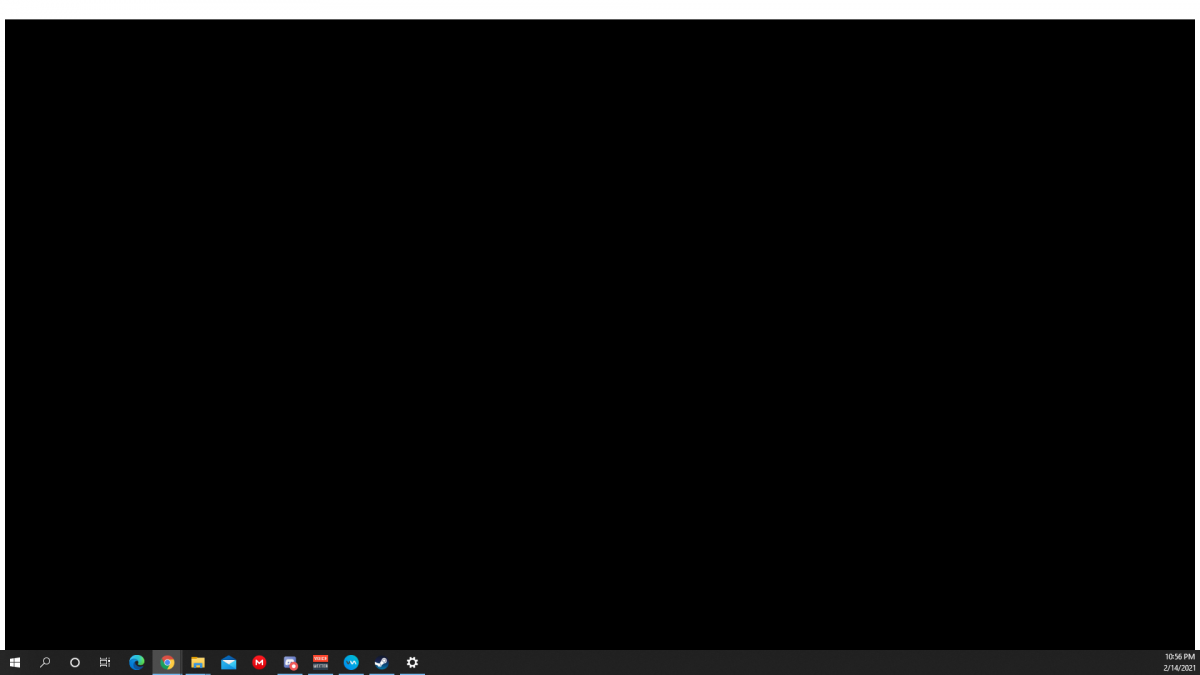This screenshot has height=675, width=1200.
Task: Open the Voicemeeter taskbar icon
Action: click(320, 662)
